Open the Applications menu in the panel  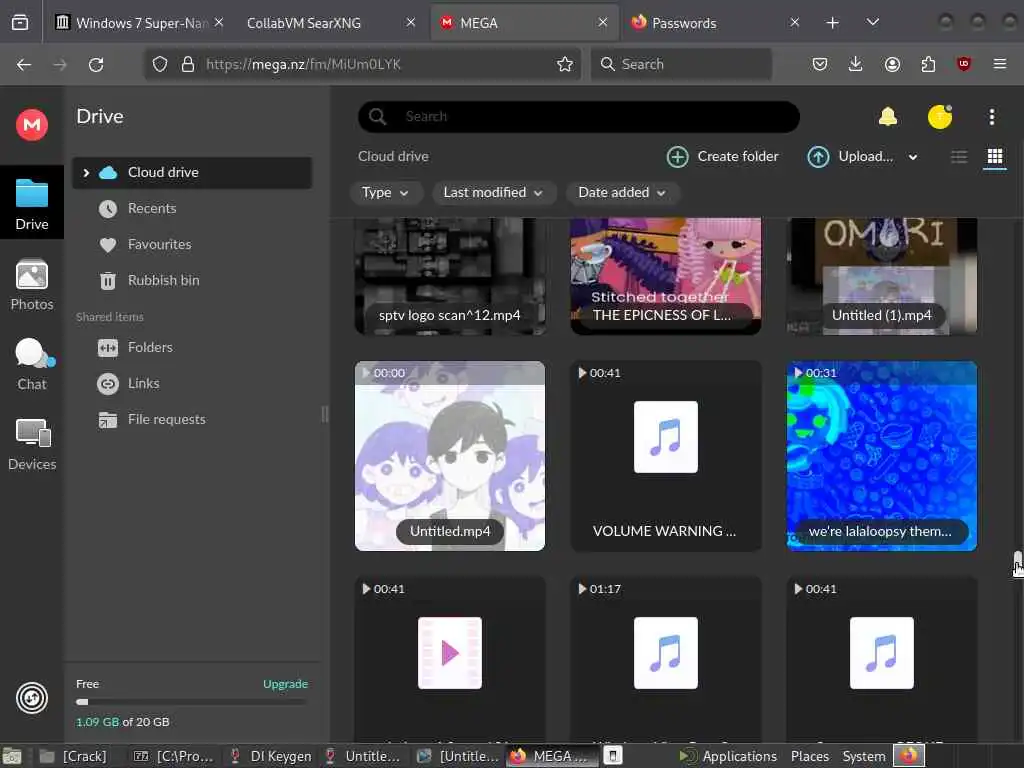click(728, 756)
